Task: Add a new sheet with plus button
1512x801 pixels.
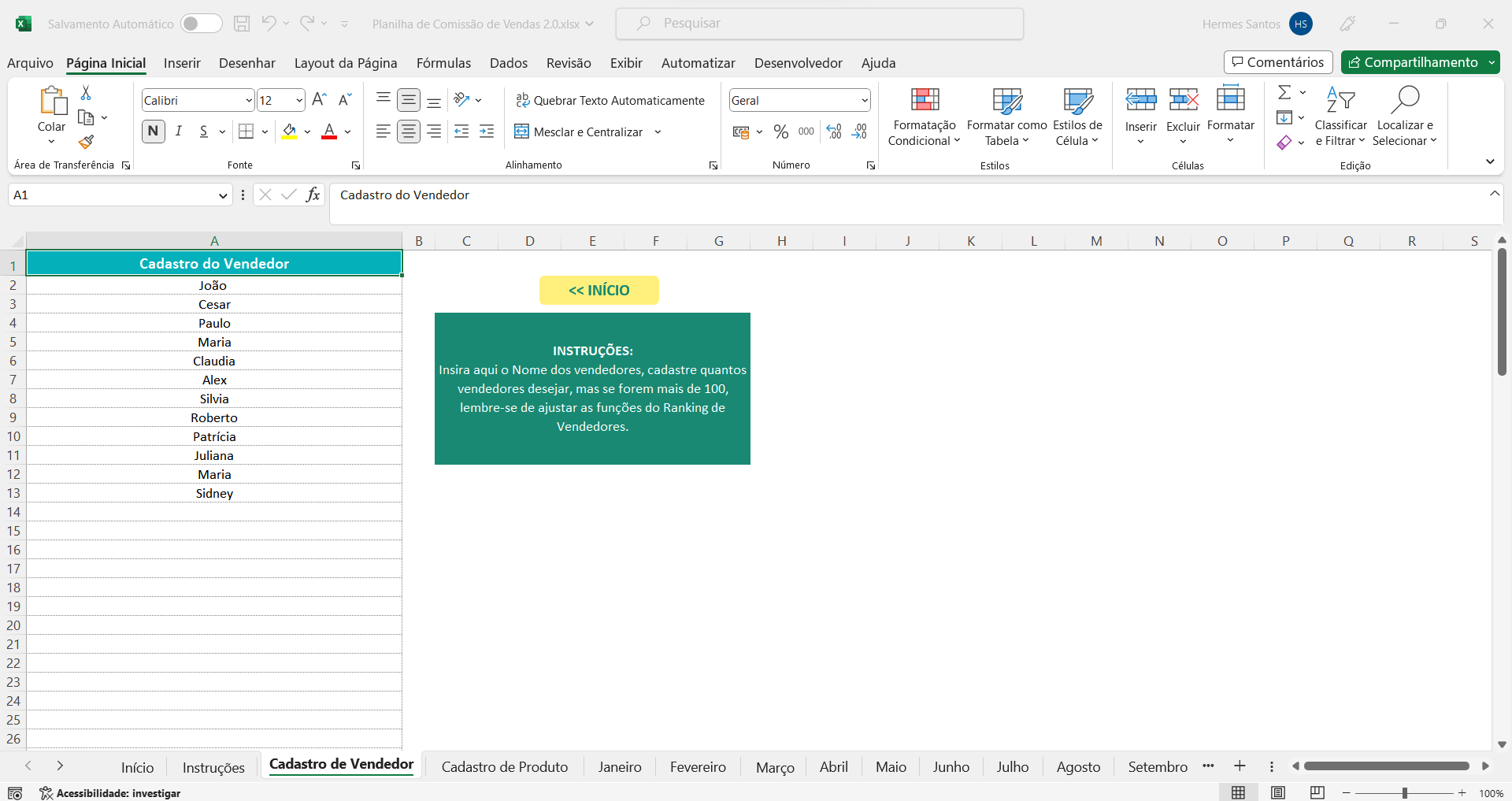Action: point(1240,766)
